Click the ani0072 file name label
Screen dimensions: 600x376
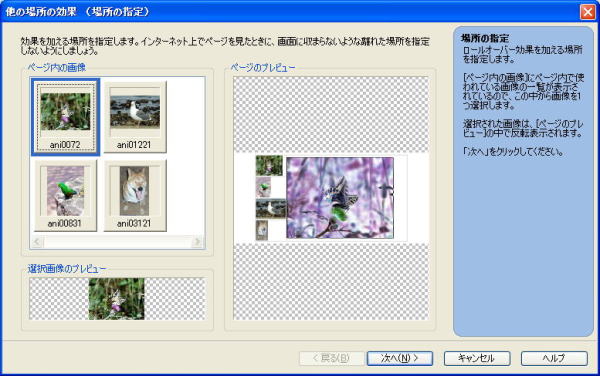pos(65,145)
